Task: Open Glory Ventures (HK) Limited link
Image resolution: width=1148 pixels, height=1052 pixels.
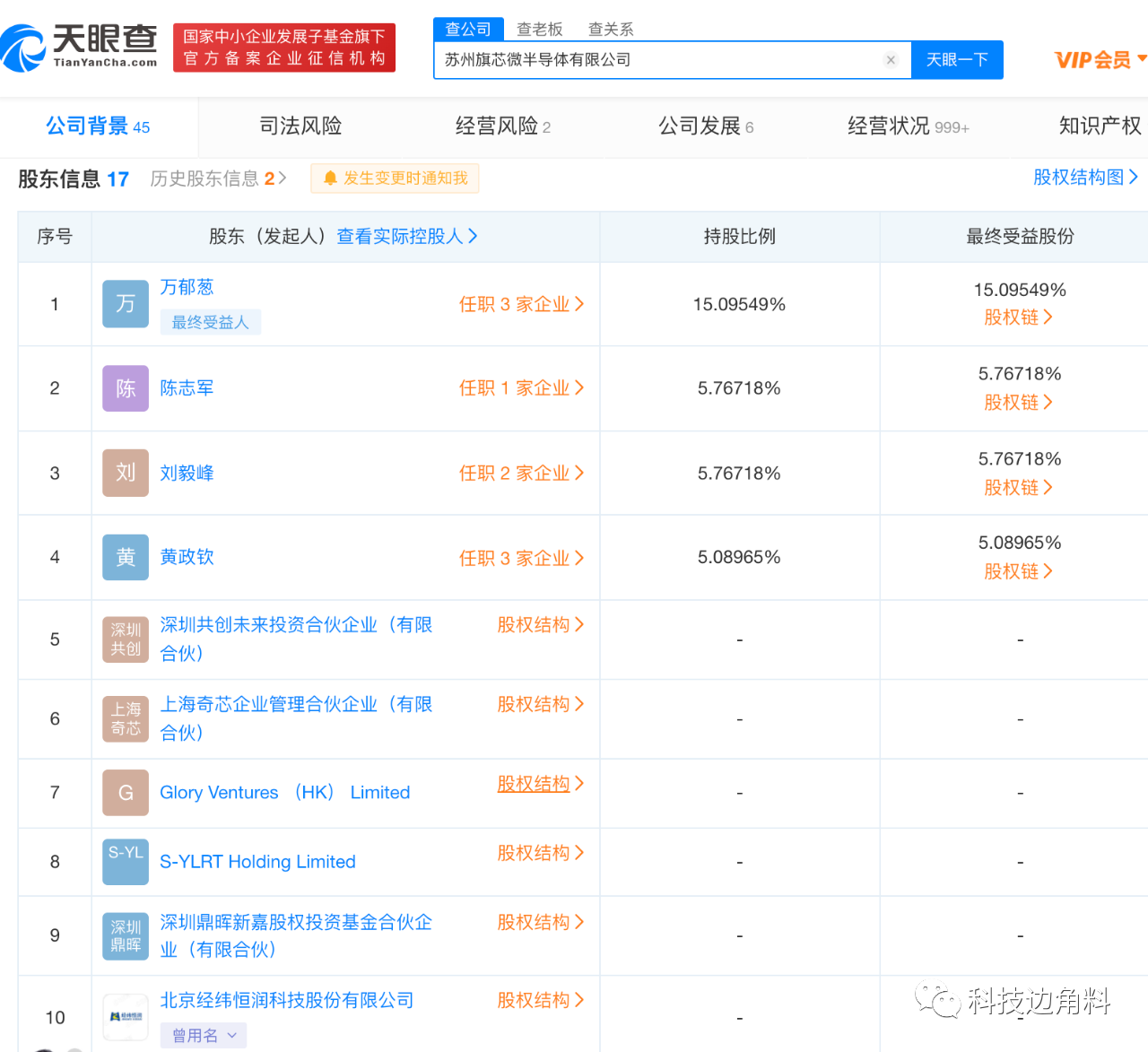Action: click(284, 793)
